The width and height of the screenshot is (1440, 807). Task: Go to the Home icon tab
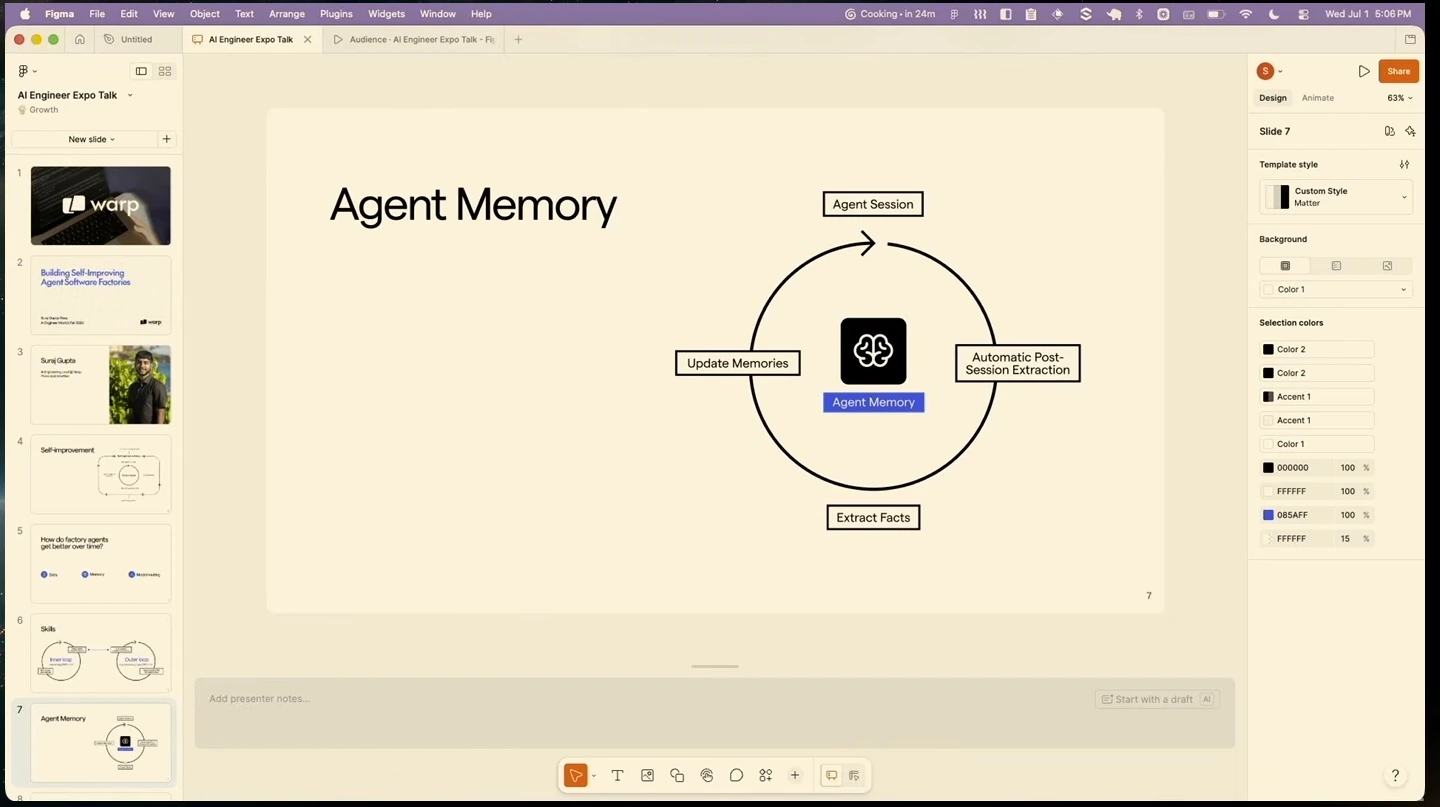tap(80, 40)
